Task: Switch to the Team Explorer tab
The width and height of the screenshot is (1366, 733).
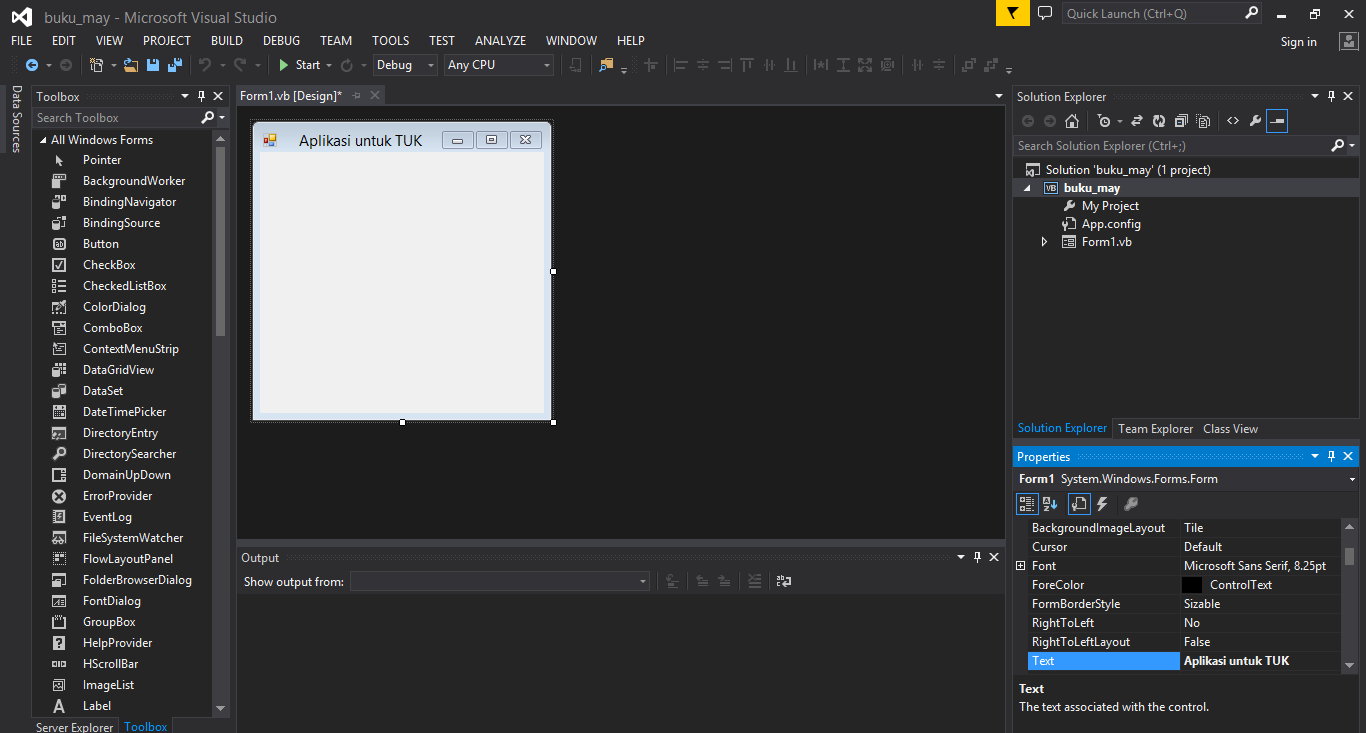Action: point(1155,429)
